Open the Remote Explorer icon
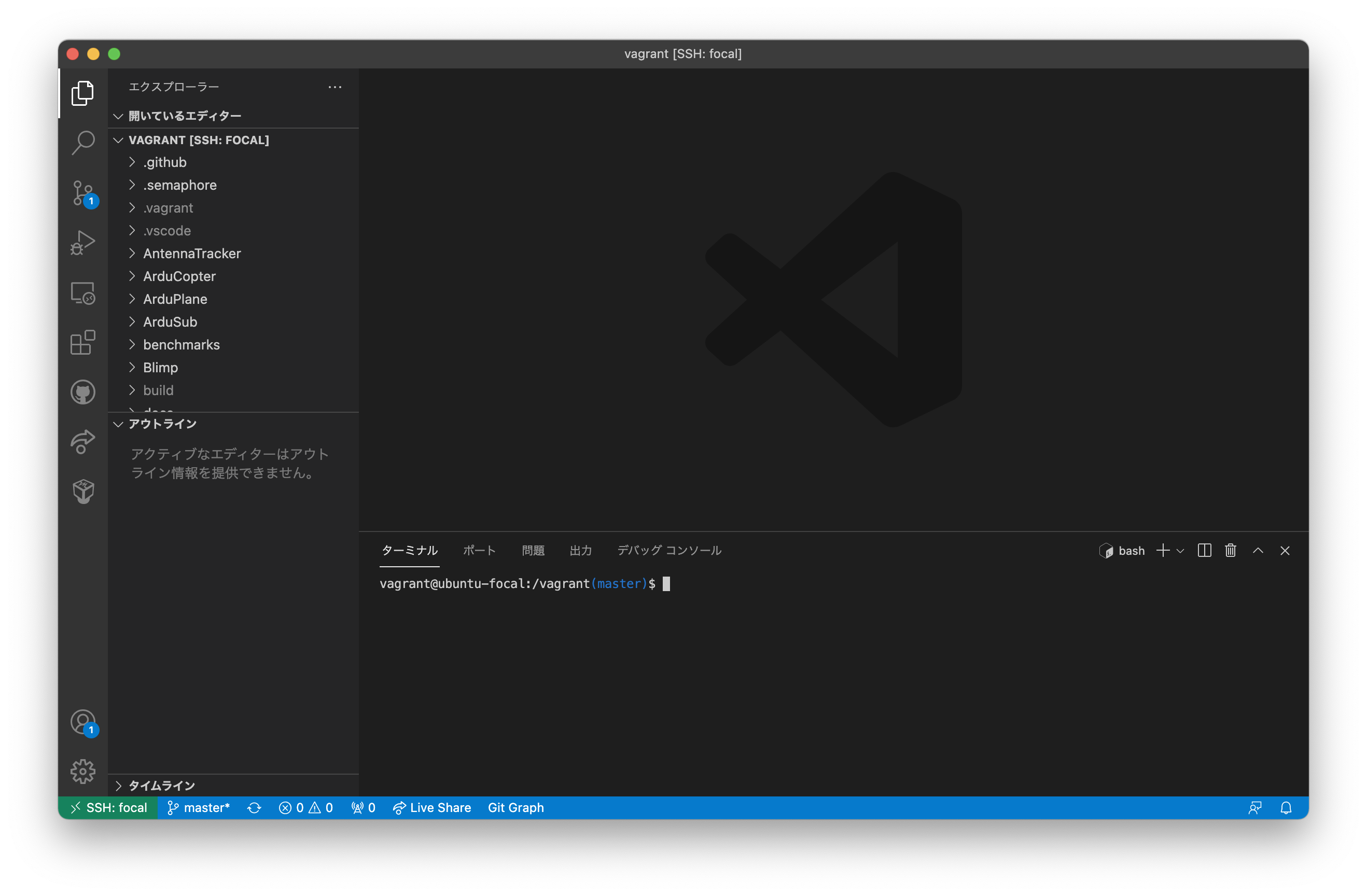Screen dimensions: 1367x896 click(x=83, y=293)
